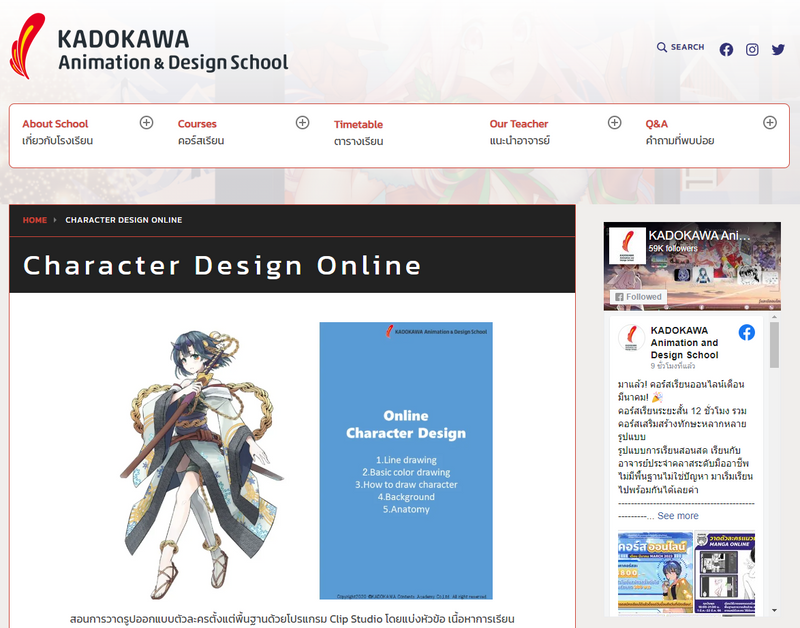Open the Facebook logo on the post
Image resolution: width=800 pixels, height=628 pixels.
point(746,333)
